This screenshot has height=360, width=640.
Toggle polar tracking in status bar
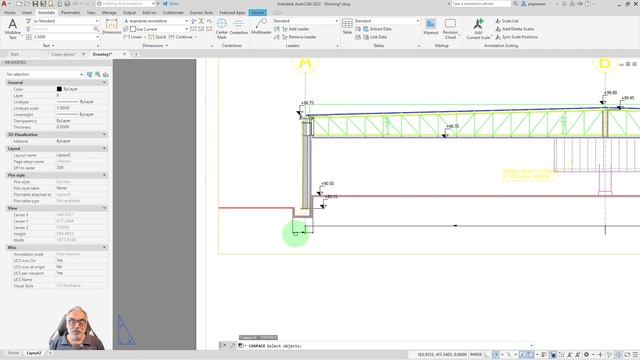click(x=496, y=355)
